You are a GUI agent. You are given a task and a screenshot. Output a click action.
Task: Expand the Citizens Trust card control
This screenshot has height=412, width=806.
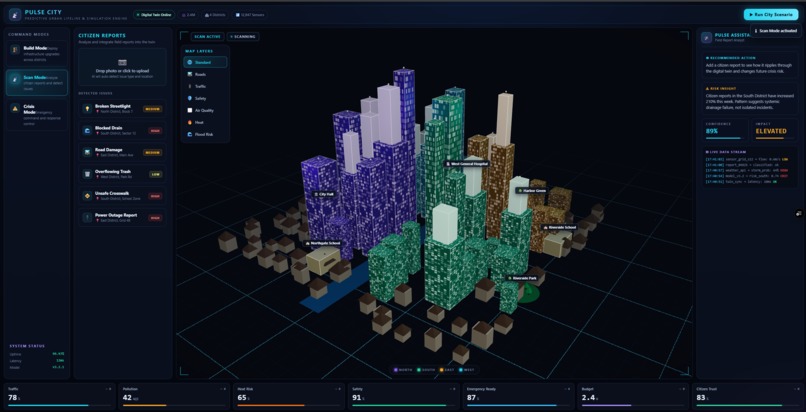coord(795,389)
